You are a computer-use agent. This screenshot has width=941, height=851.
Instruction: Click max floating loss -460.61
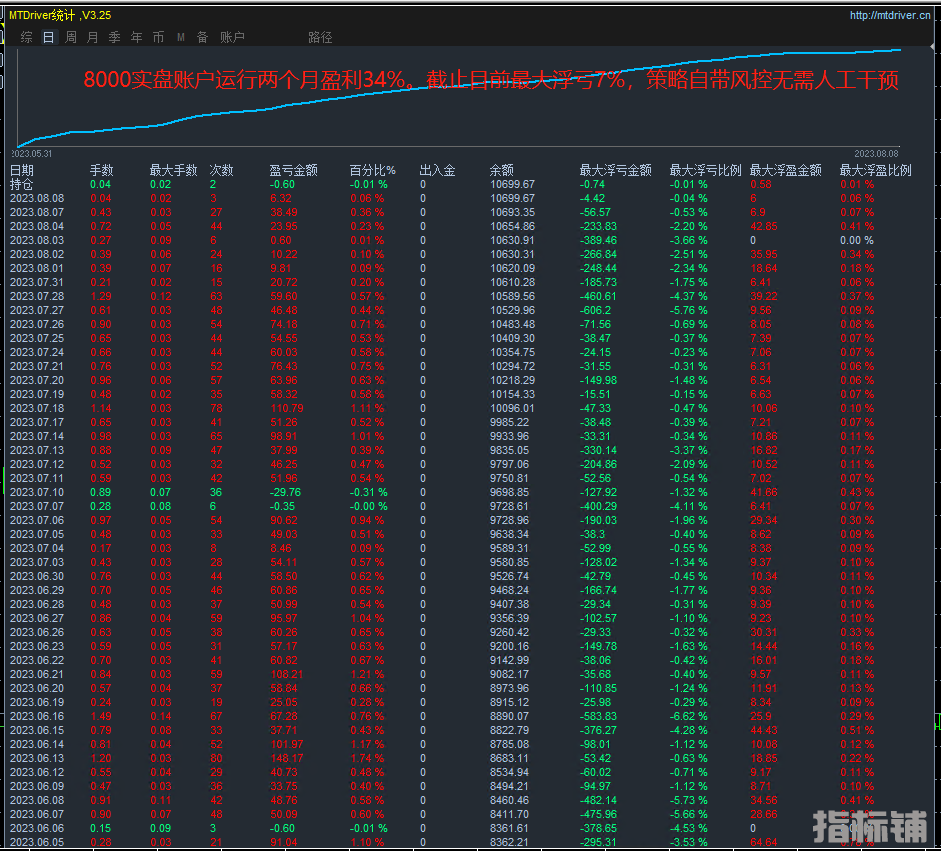click(x=598, y=296)
